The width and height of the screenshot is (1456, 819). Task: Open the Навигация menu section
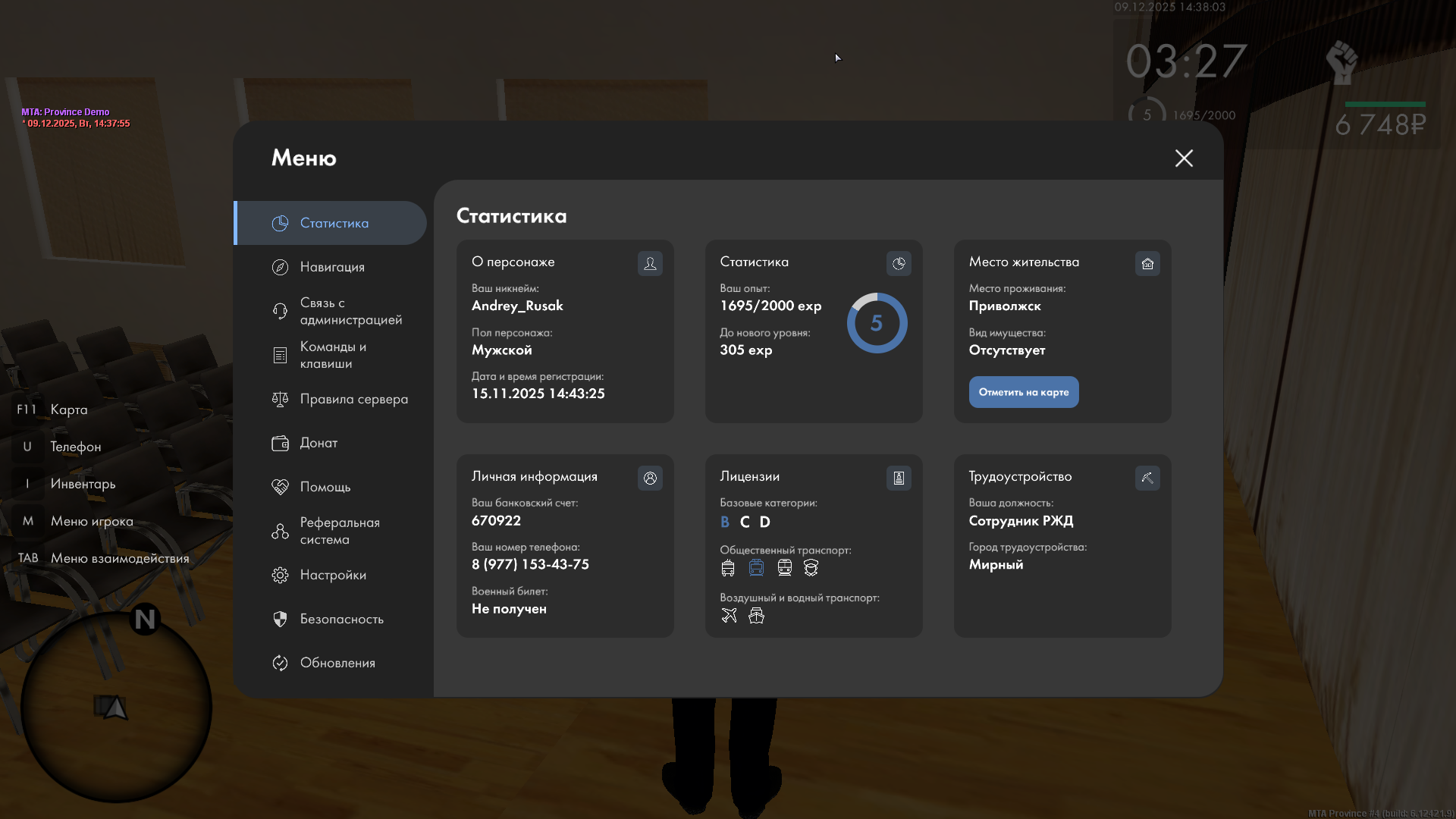(332, 267)
